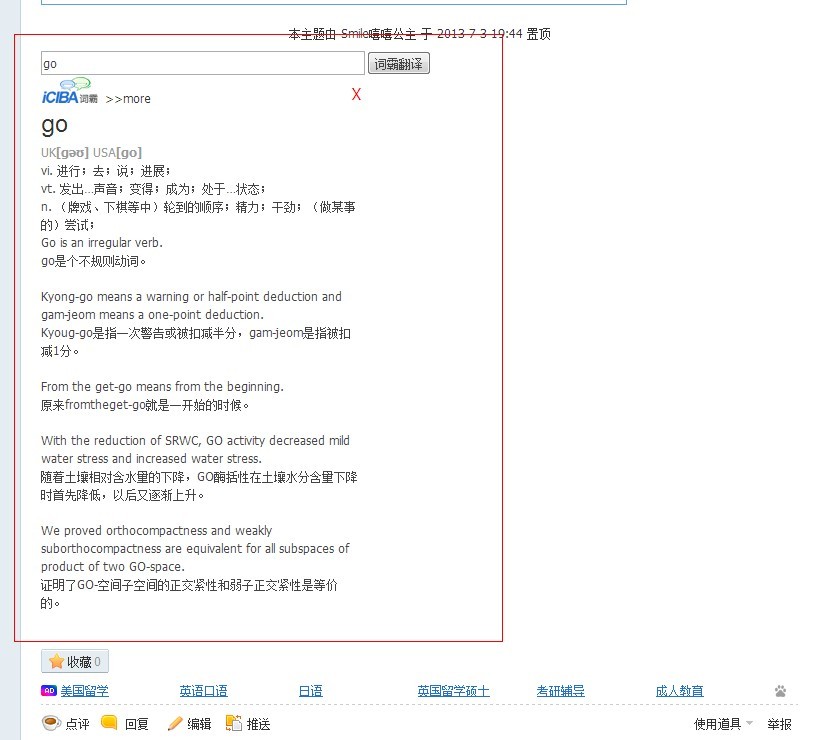Click inside the search box containing 'go'
The image size is (818, 740).
coord(200,62)
